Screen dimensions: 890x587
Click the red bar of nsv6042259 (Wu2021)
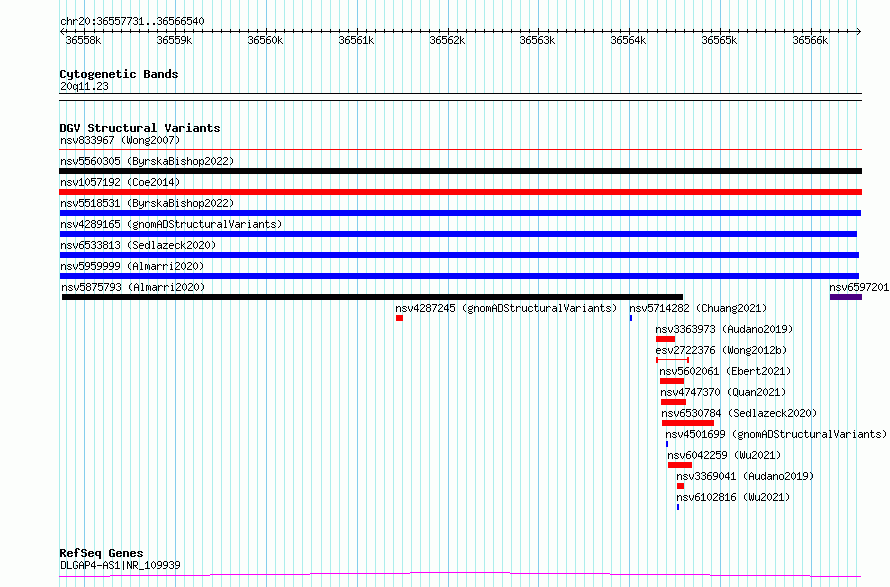[x=680, y=465]
